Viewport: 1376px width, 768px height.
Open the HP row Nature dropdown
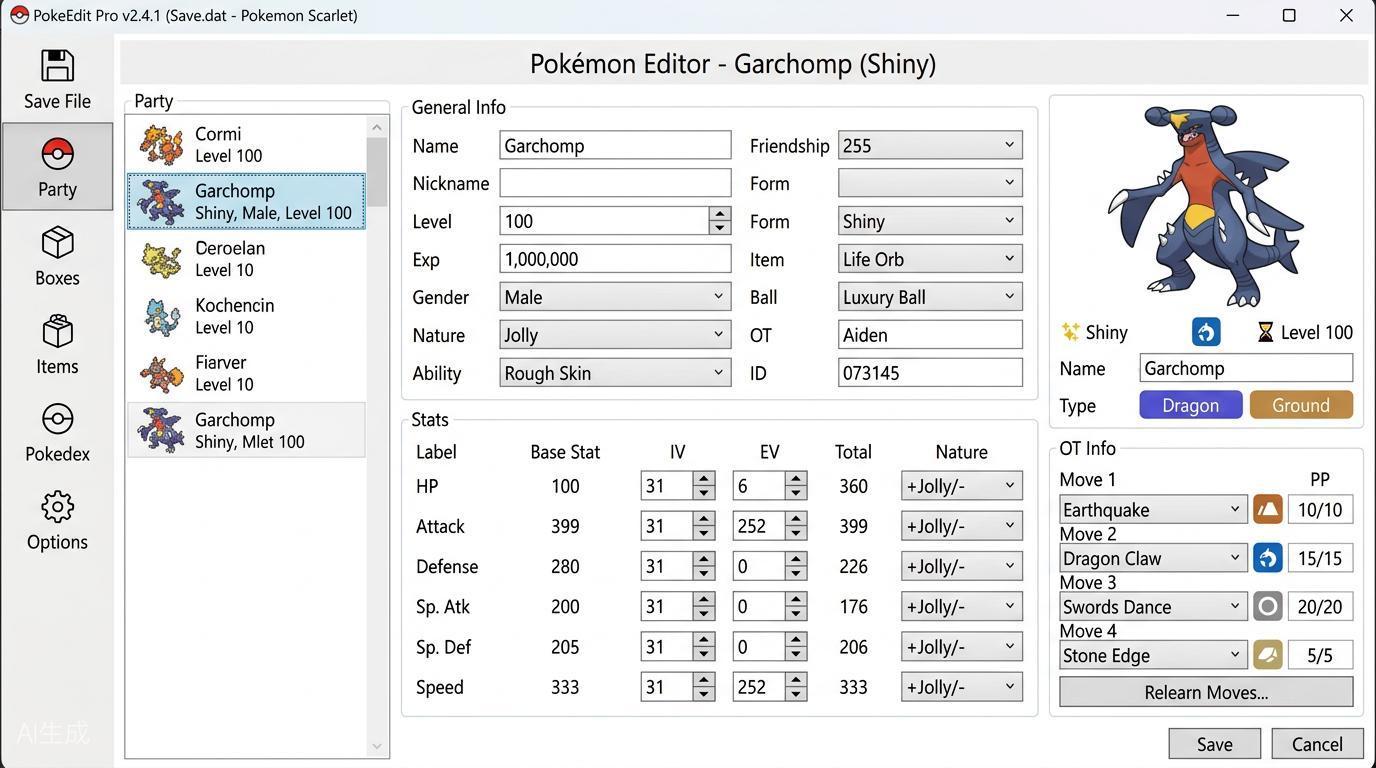[x=961, y=486]
